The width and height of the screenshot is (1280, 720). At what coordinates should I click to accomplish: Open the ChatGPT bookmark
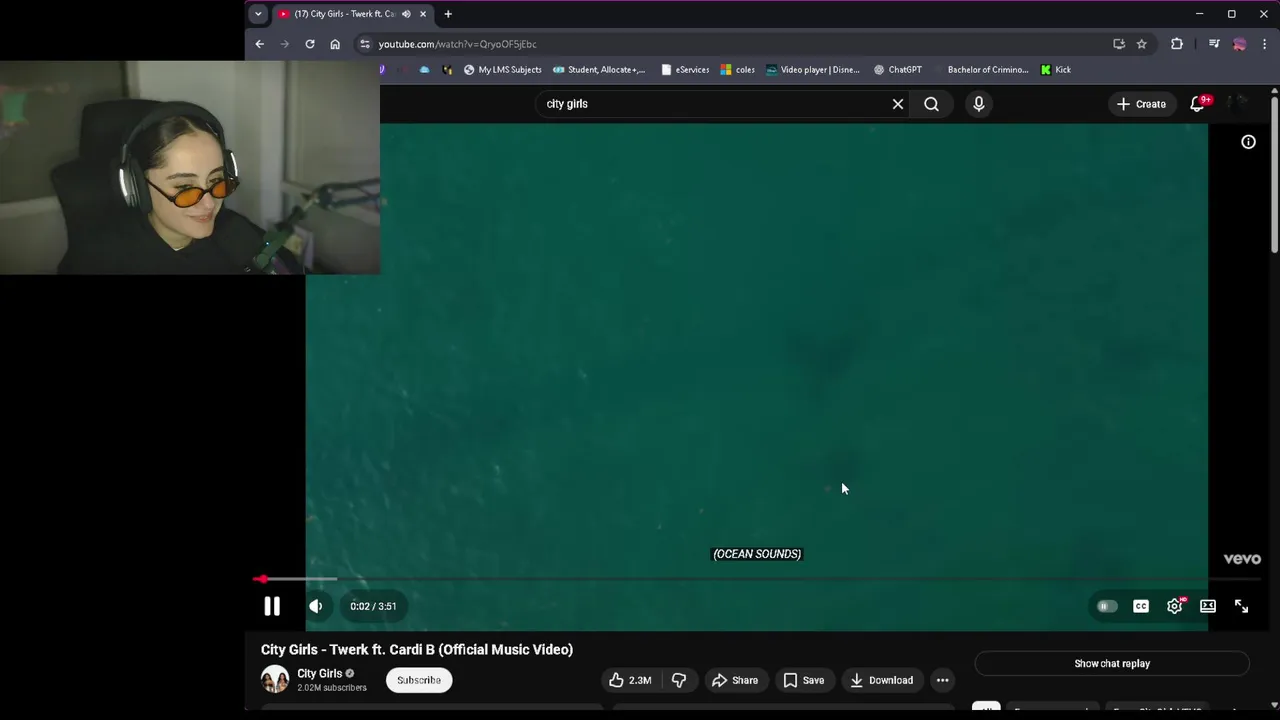tap(897, 70)
